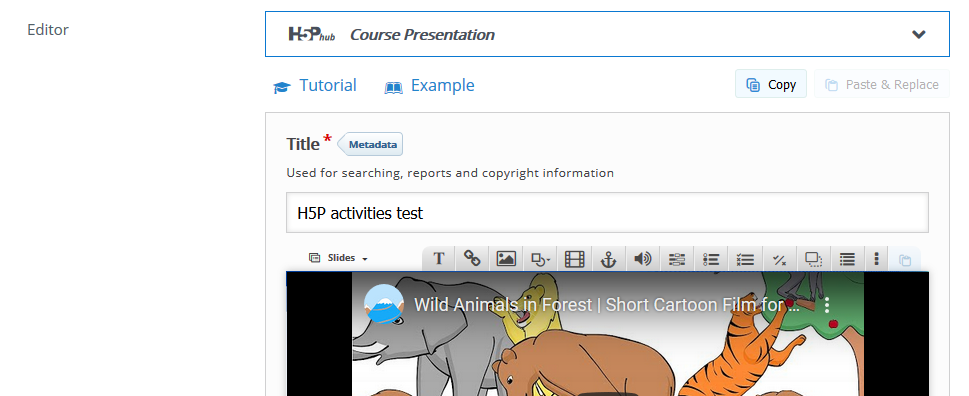
Task: Select the Text tool in slide toolbar
Action: [x=439, y=258]
